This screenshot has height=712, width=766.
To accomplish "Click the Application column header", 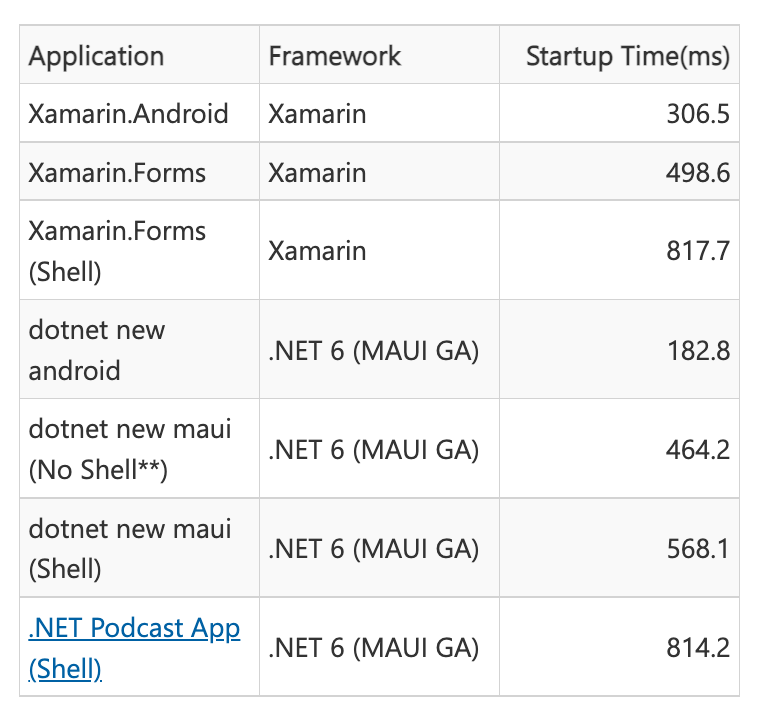I will [96, 56].
